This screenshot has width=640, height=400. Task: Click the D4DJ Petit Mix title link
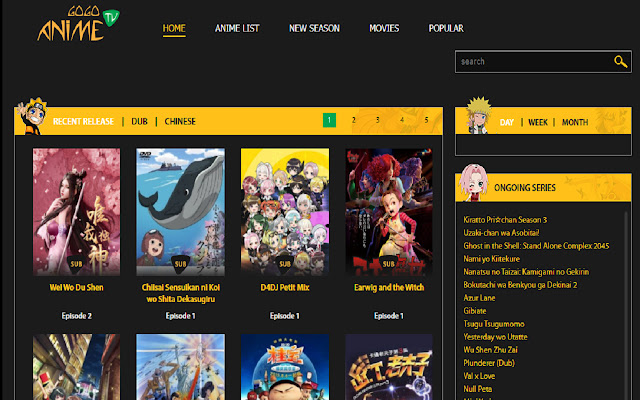284,287
